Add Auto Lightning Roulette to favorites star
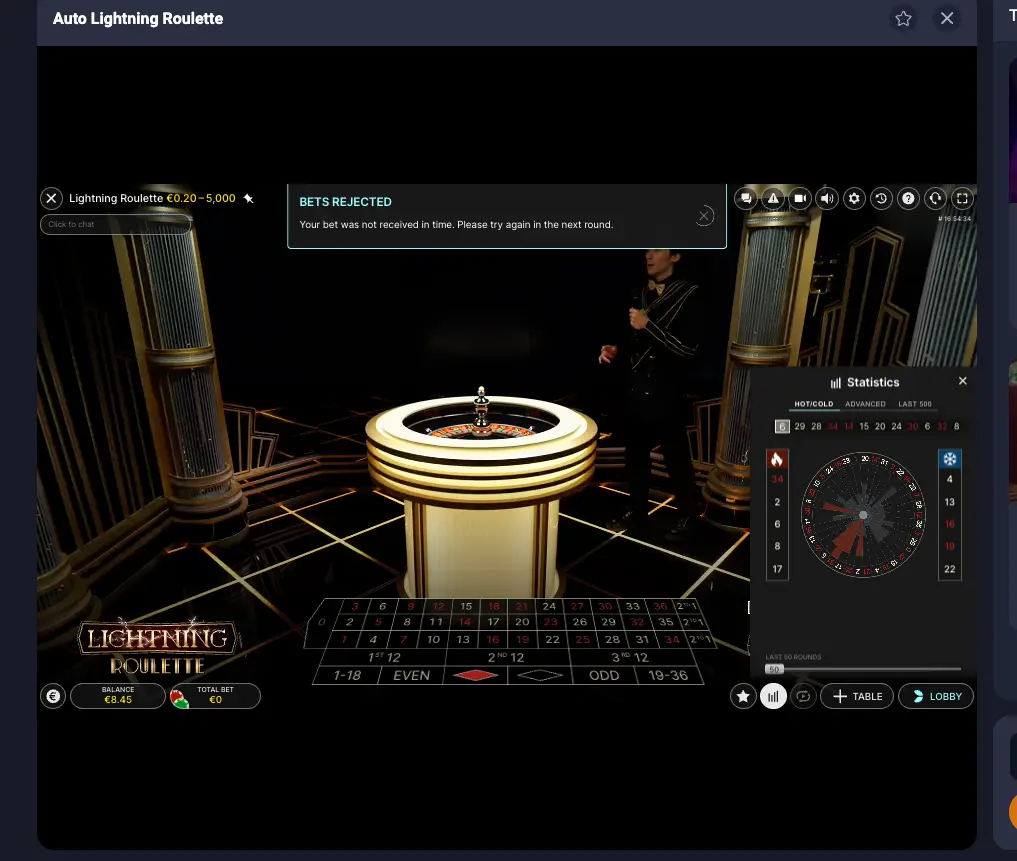The image size is (1017, 861). 903,18
